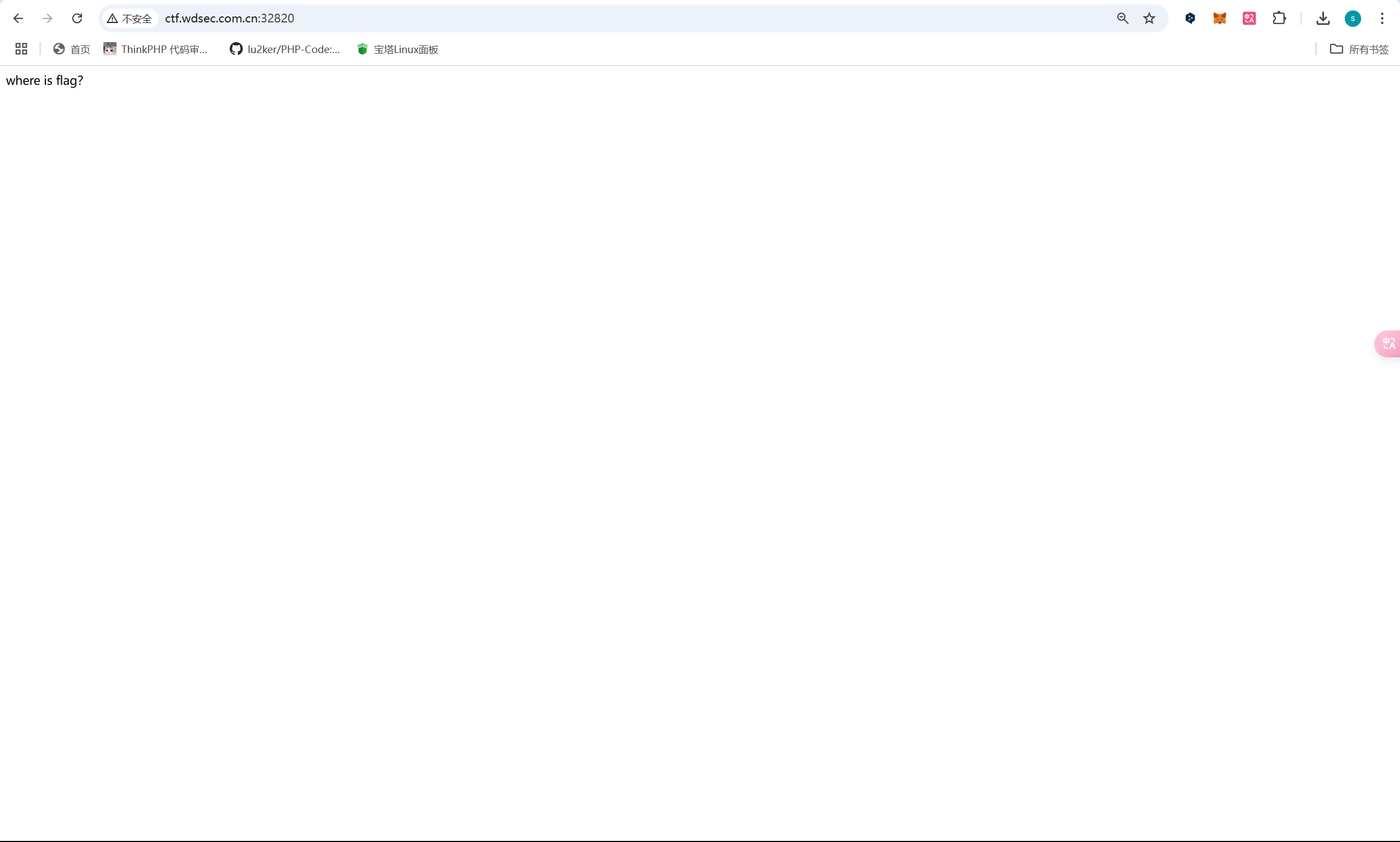This screenshot has width=1400, height=842.
Task: Open the zoom magnifier icon in address bar
Action: coord(1123,18)
